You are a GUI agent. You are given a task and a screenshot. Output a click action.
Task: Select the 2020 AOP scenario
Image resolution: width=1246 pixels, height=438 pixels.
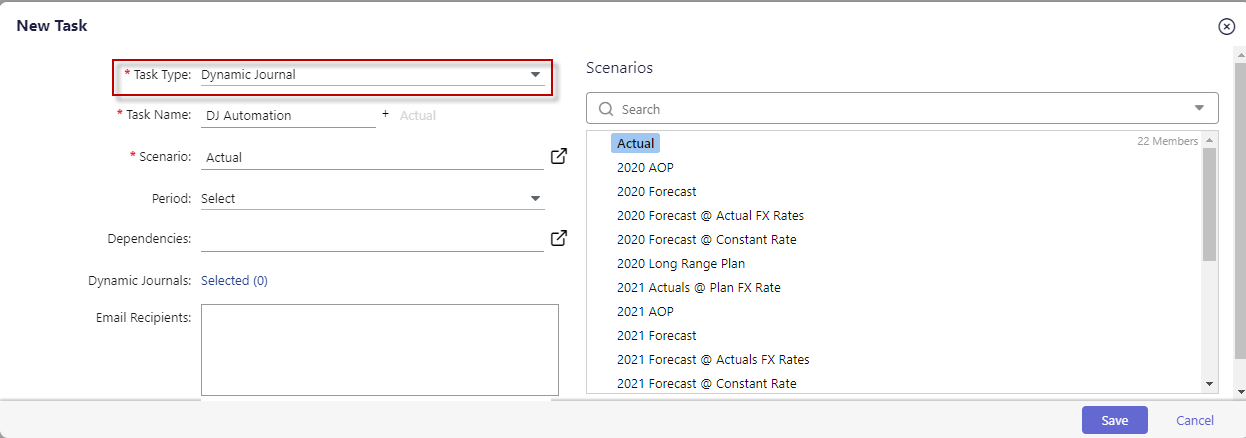645,167
